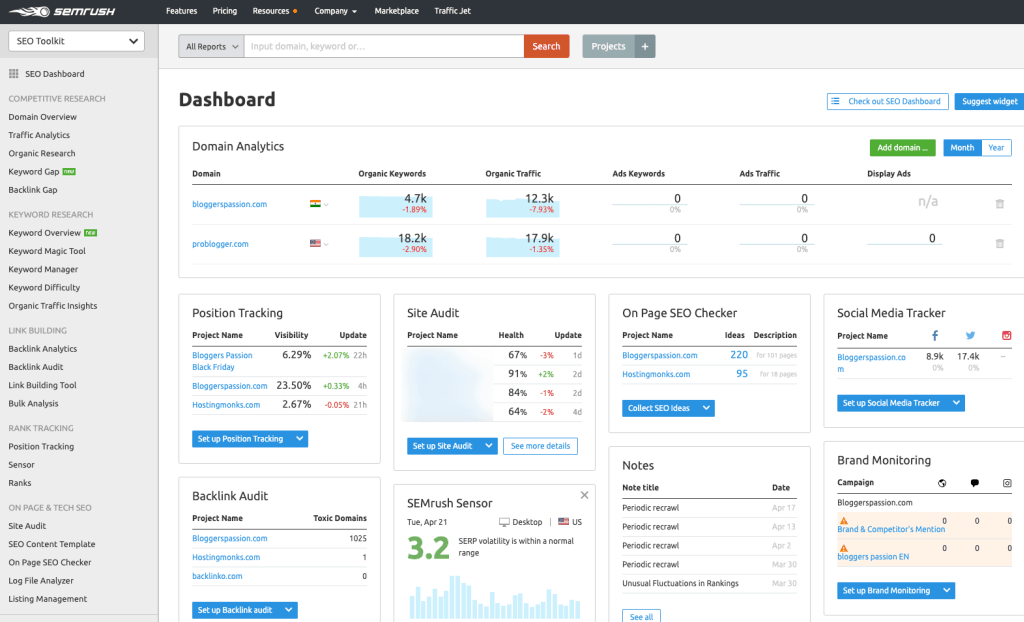Open the All Reports dropdown
Screen dimensions: 1024x622
(x=209, y=46)
